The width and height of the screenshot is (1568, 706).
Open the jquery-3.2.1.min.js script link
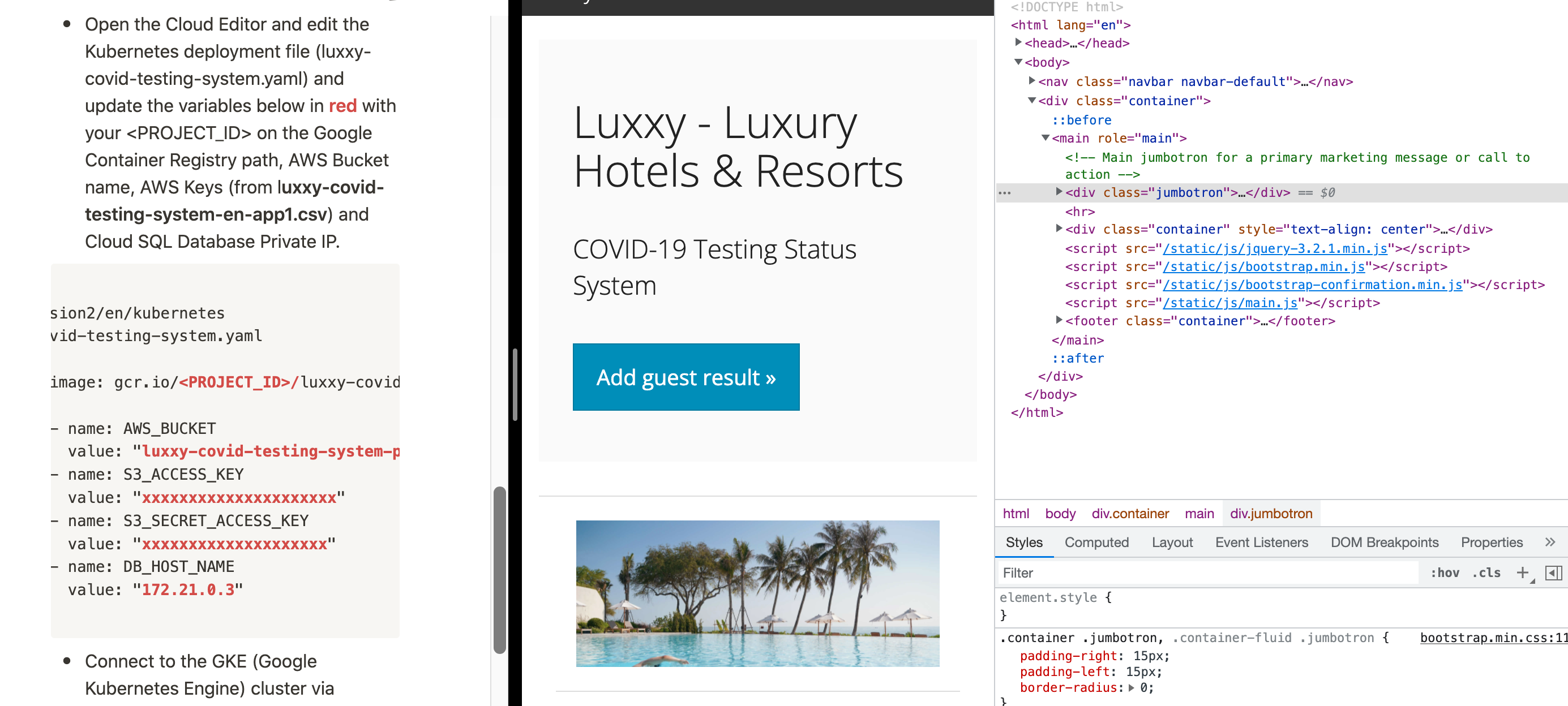pyautogui.click(x=1274, y=248)
